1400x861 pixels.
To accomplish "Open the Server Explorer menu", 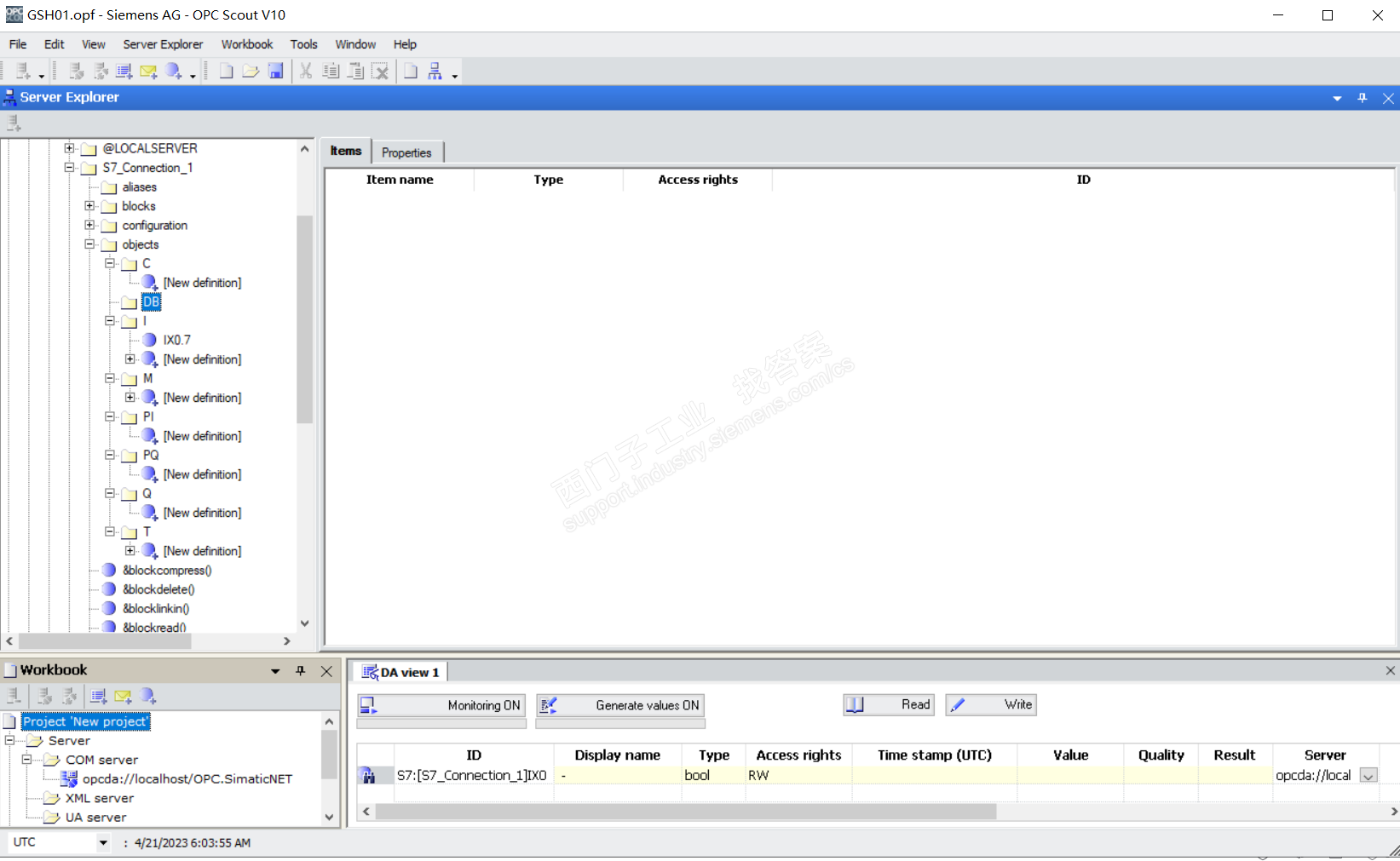I will (x=163, y=44).
